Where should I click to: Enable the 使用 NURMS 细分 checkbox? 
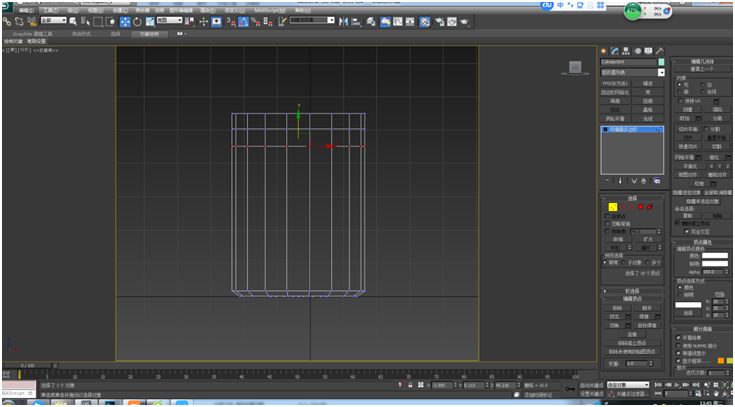pos(678,346)
